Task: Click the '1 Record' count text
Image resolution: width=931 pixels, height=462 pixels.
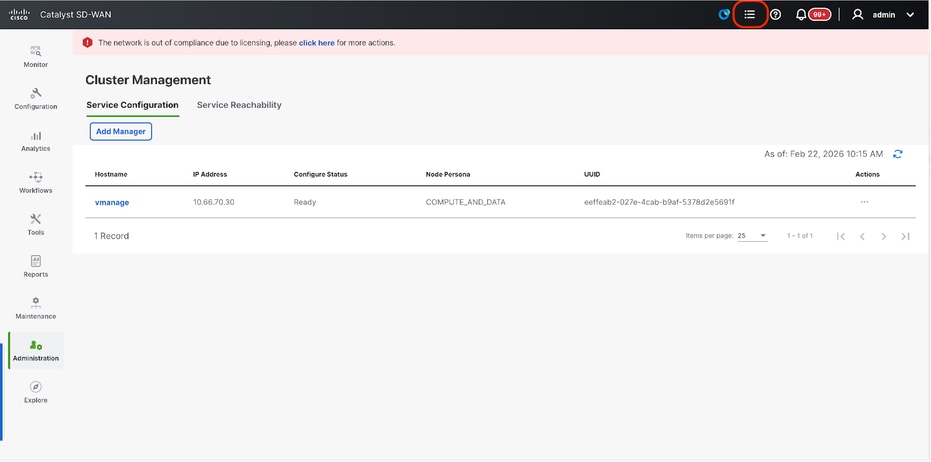Action: click(112, 236)
